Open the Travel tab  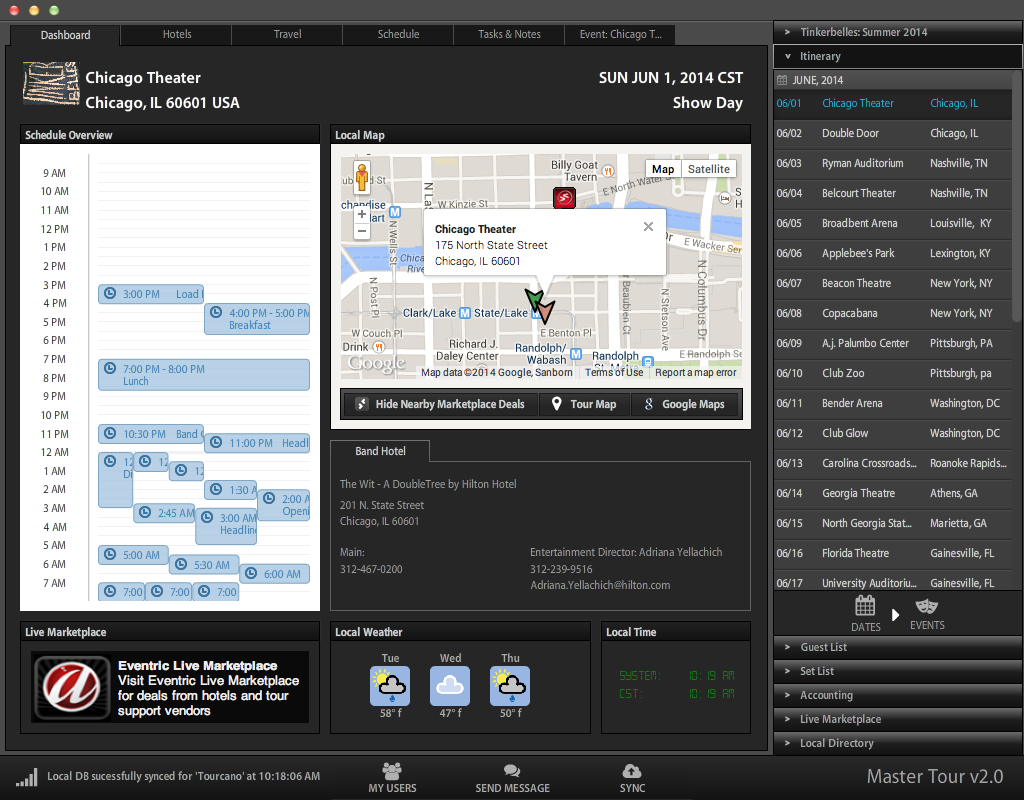[x=287, y=34]
